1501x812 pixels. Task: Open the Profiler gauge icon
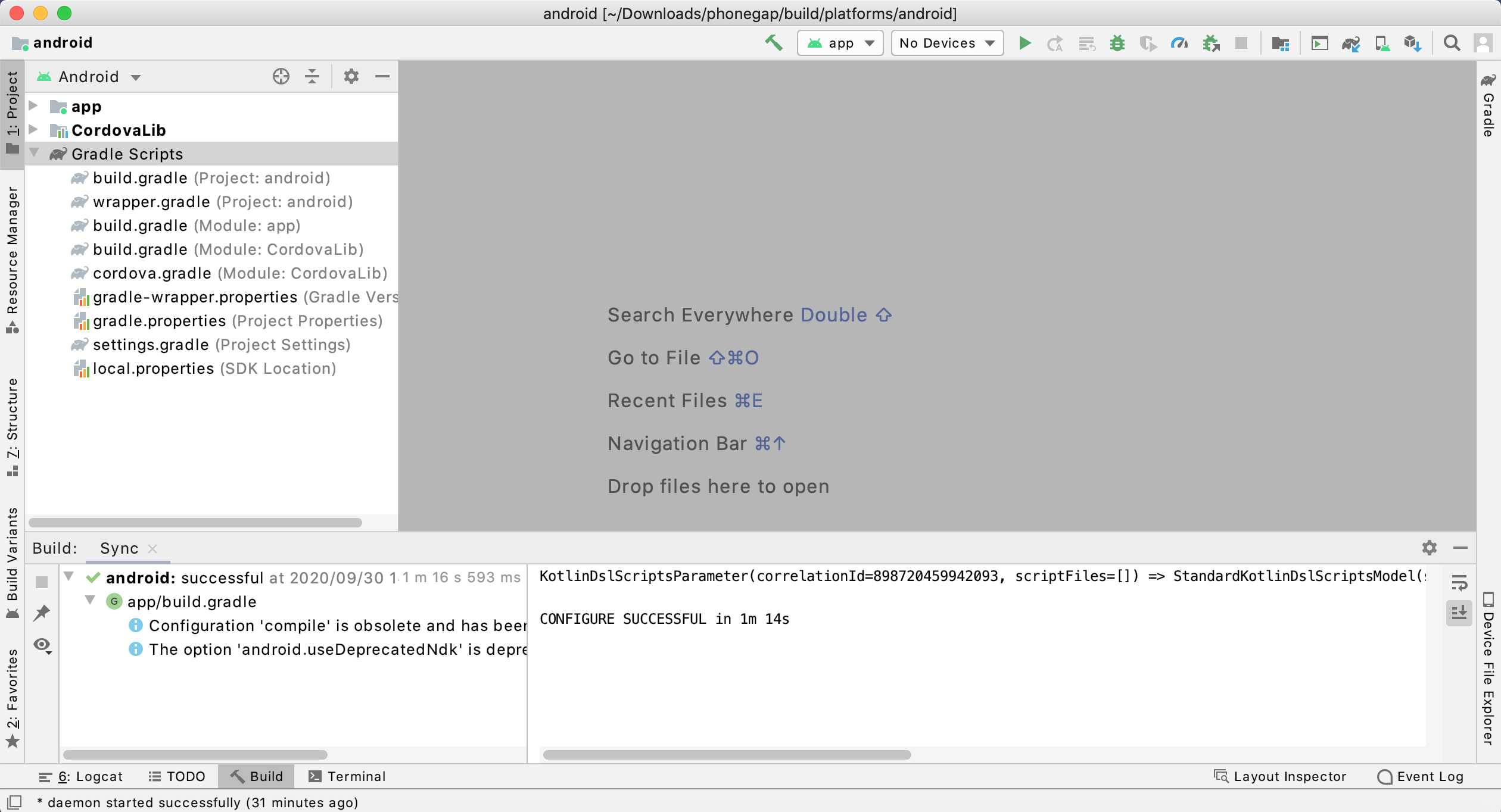click(1179, 43)
